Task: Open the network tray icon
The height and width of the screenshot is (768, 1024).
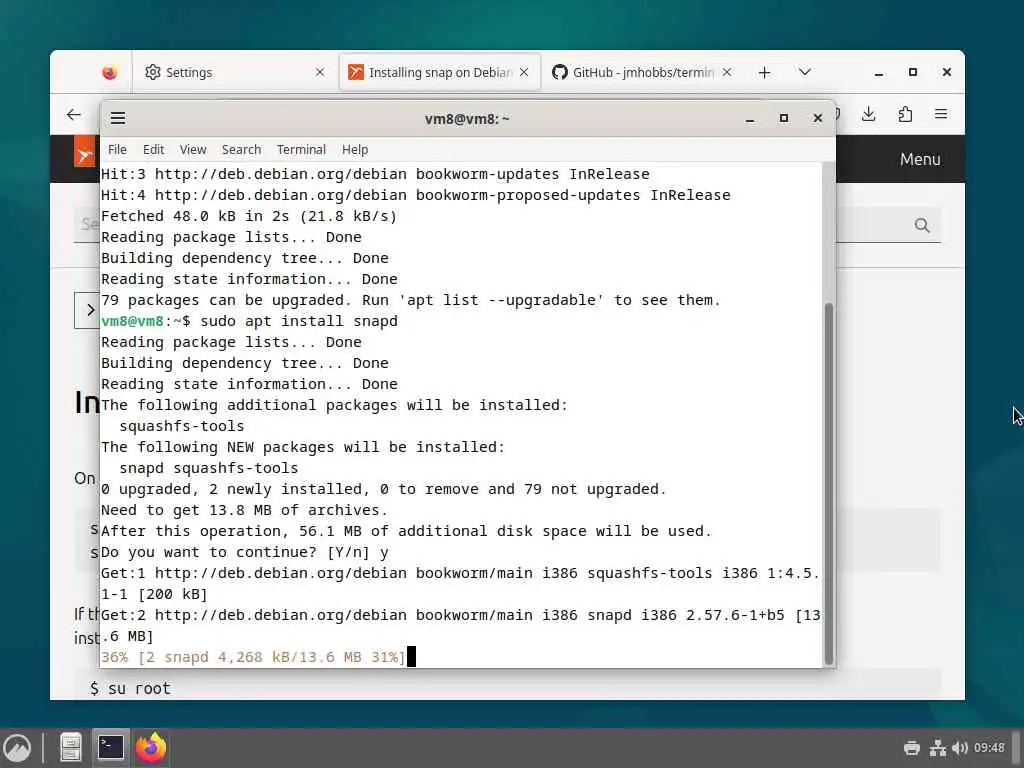Action: pos(938,748)
